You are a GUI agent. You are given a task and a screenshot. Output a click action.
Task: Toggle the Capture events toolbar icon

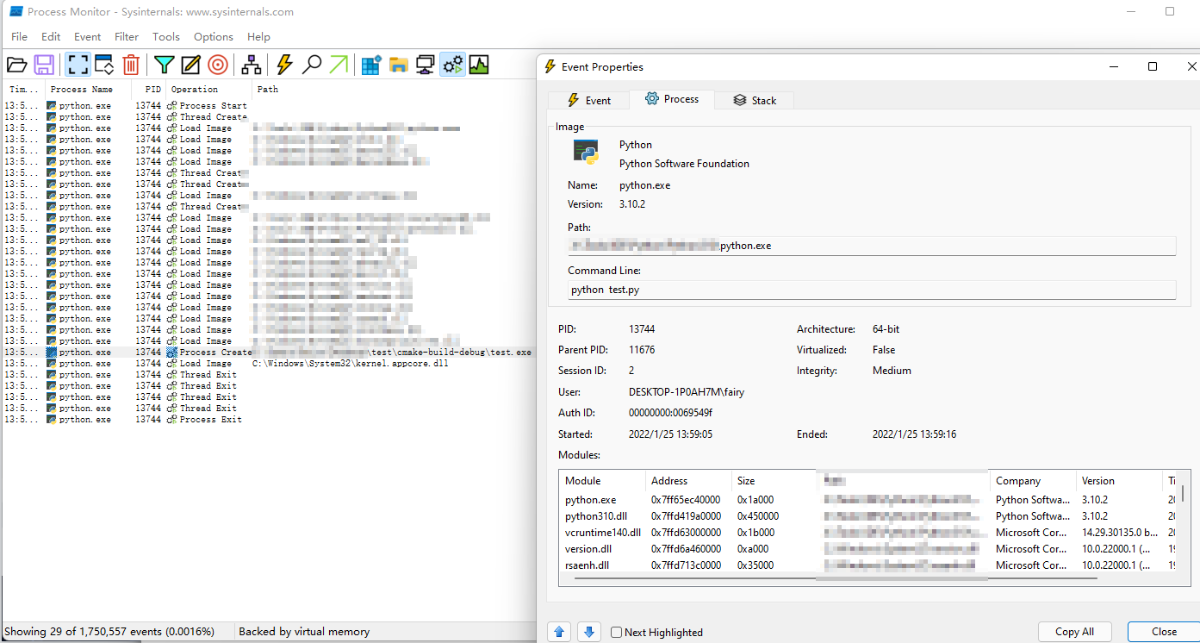[x=78, y=65]
